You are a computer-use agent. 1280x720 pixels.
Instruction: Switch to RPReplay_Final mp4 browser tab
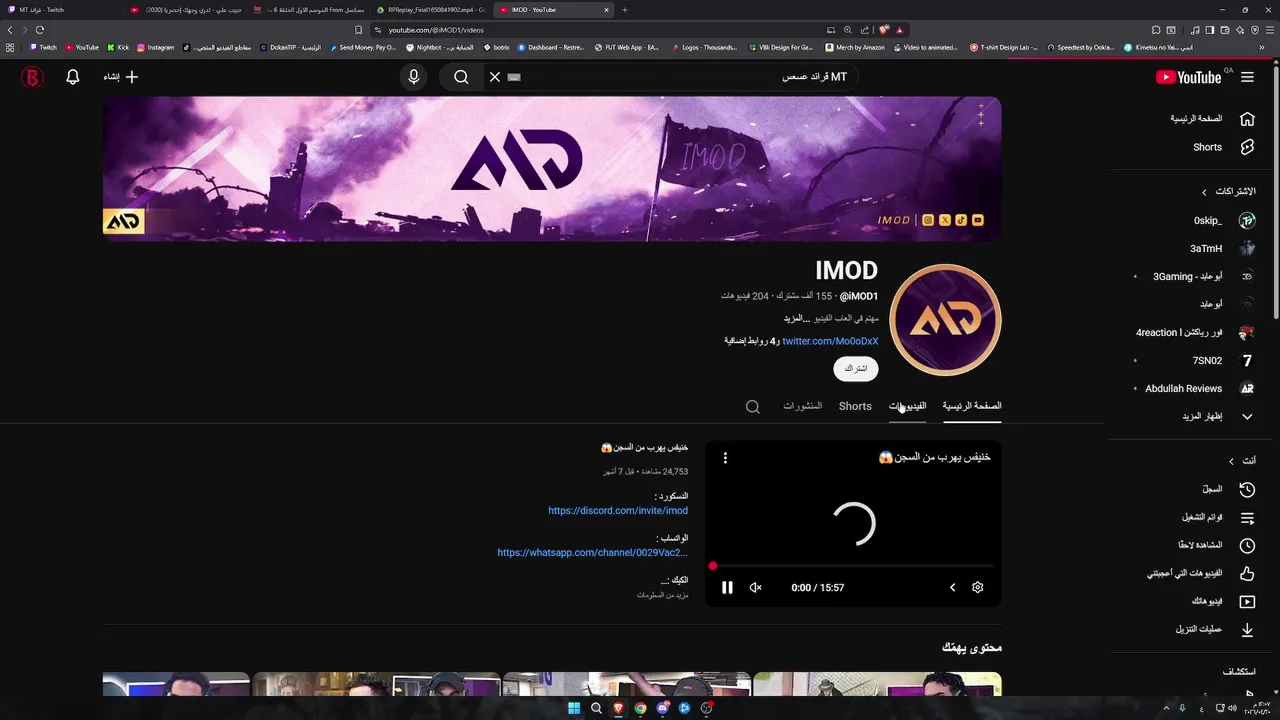(432, 10)
